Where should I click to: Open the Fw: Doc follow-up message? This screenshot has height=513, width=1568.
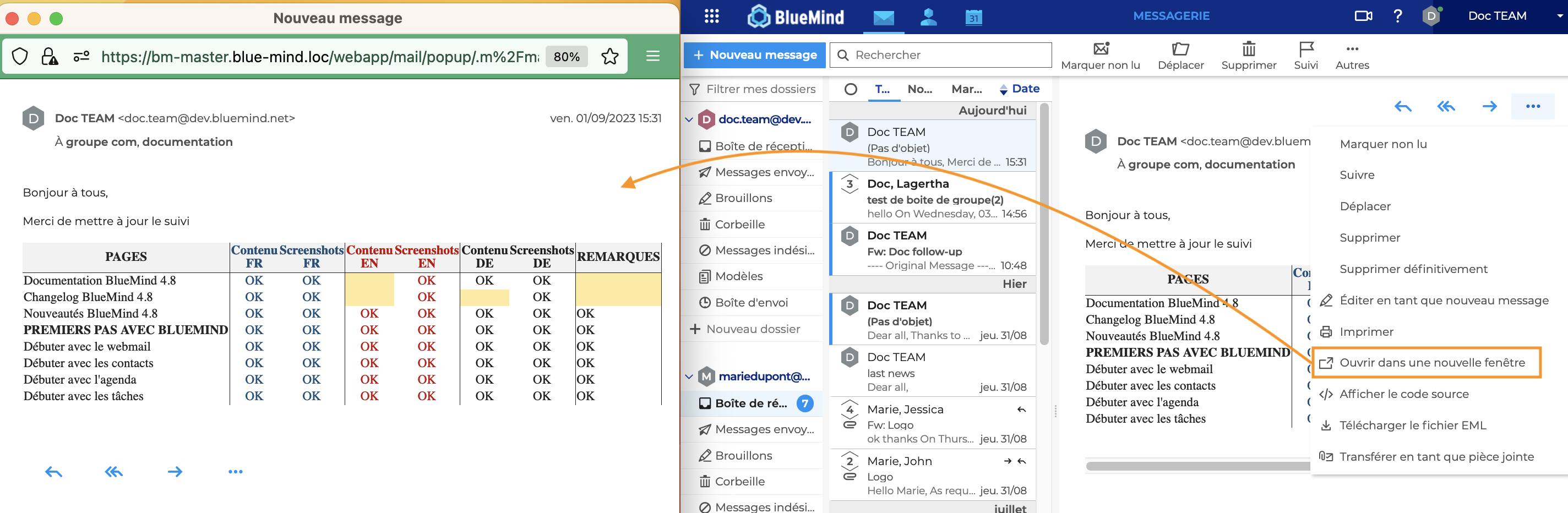coord(933,250)
